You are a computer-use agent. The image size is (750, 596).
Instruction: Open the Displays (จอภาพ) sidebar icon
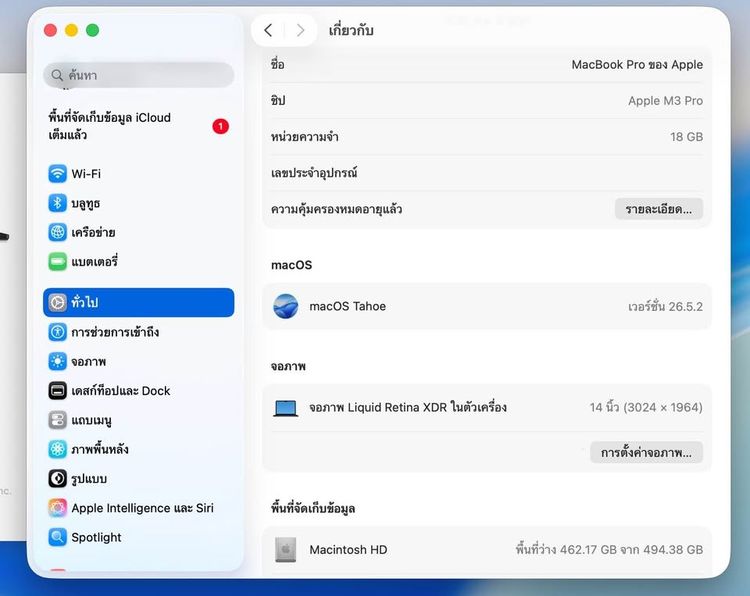tap(57, 361)
